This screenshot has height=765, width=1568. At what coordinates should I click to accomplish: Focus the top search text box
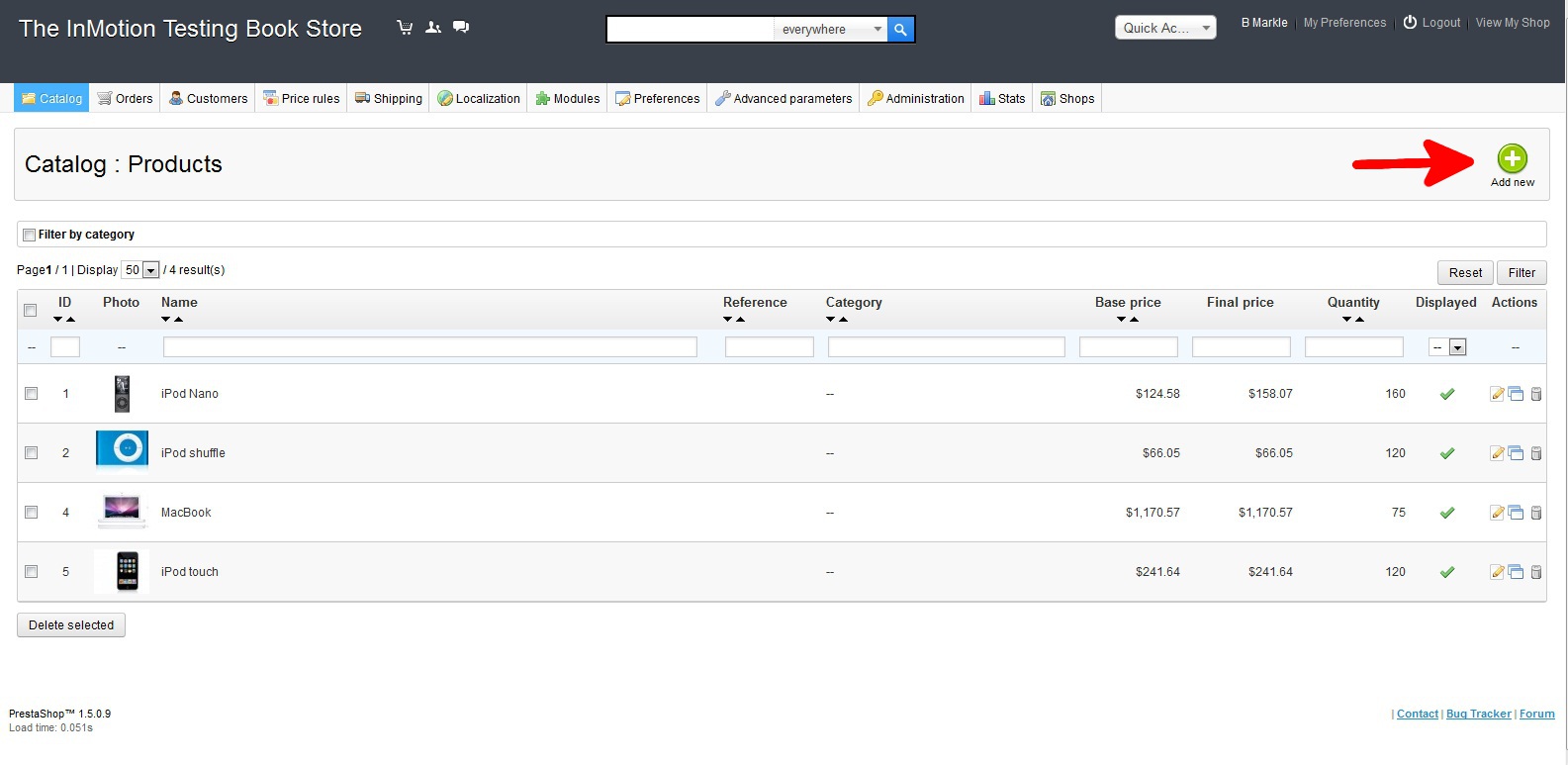pos(691,30)
